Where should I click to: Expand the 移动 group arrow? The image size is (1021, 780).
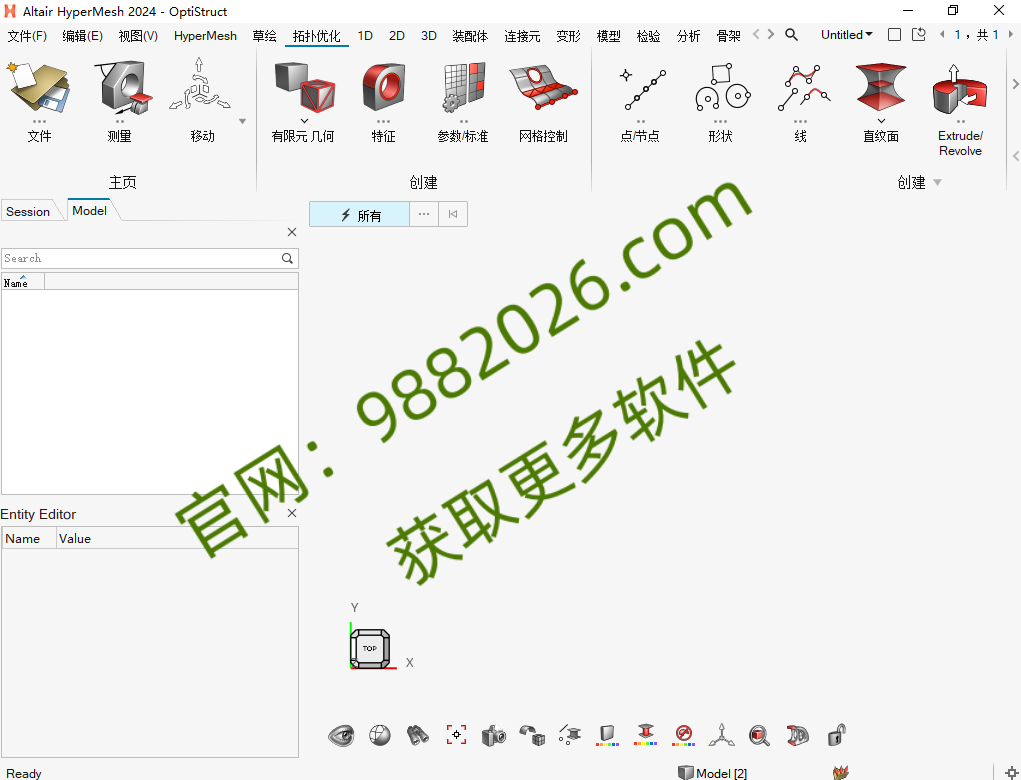click(x=242, y=121)
